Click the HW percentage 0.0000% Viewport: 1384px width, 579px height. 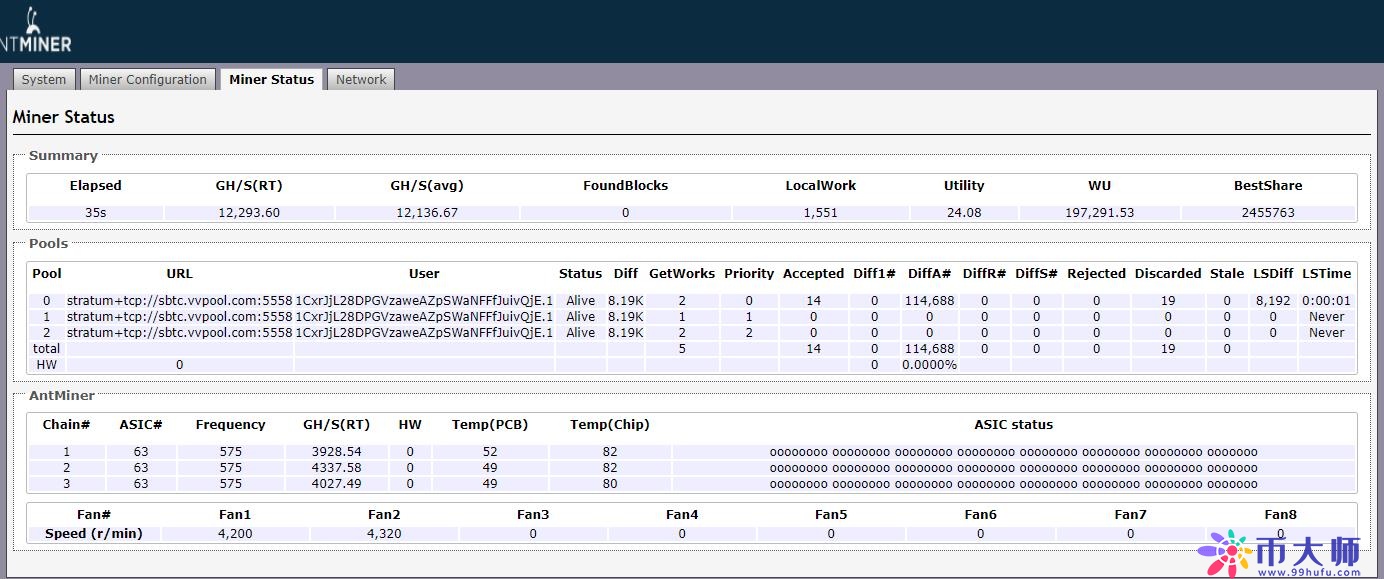pyautogui.click(x=929, y=364)
